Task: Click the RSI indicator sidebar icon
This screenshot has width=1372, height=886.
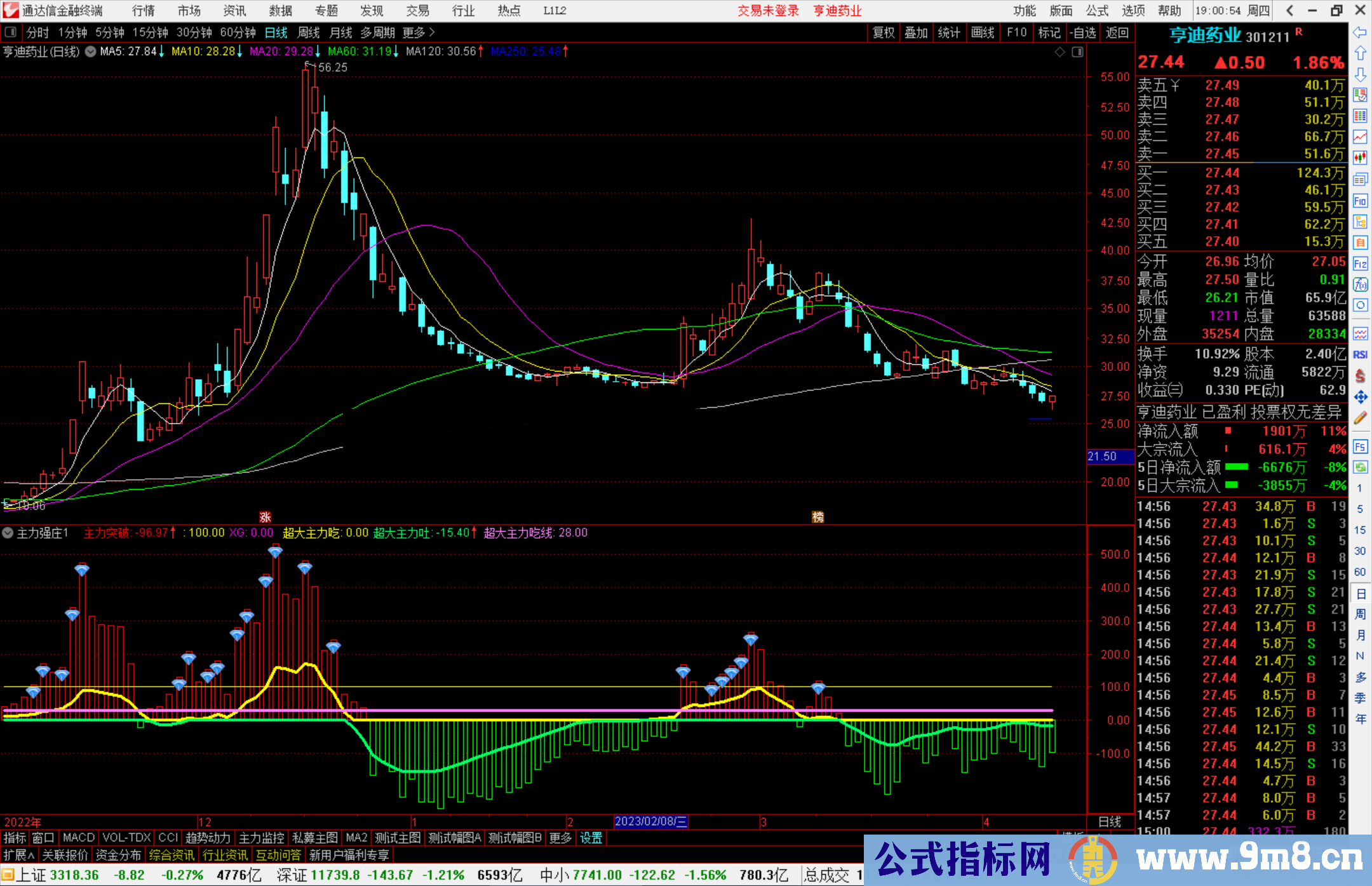Action: coord(1360,354)
